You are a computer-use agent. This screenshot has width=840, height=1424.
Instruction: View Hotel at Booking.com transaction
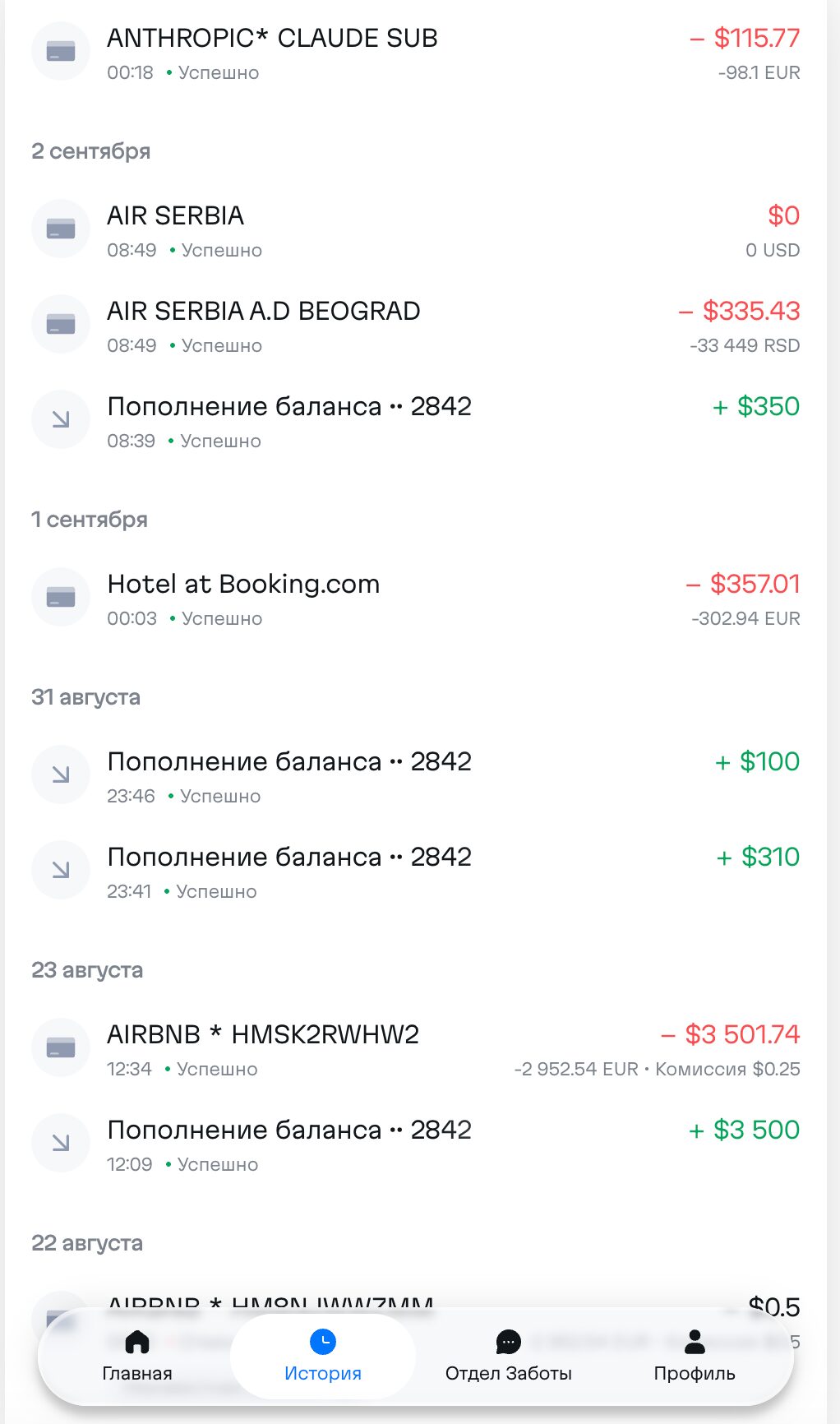click(416, 598)
